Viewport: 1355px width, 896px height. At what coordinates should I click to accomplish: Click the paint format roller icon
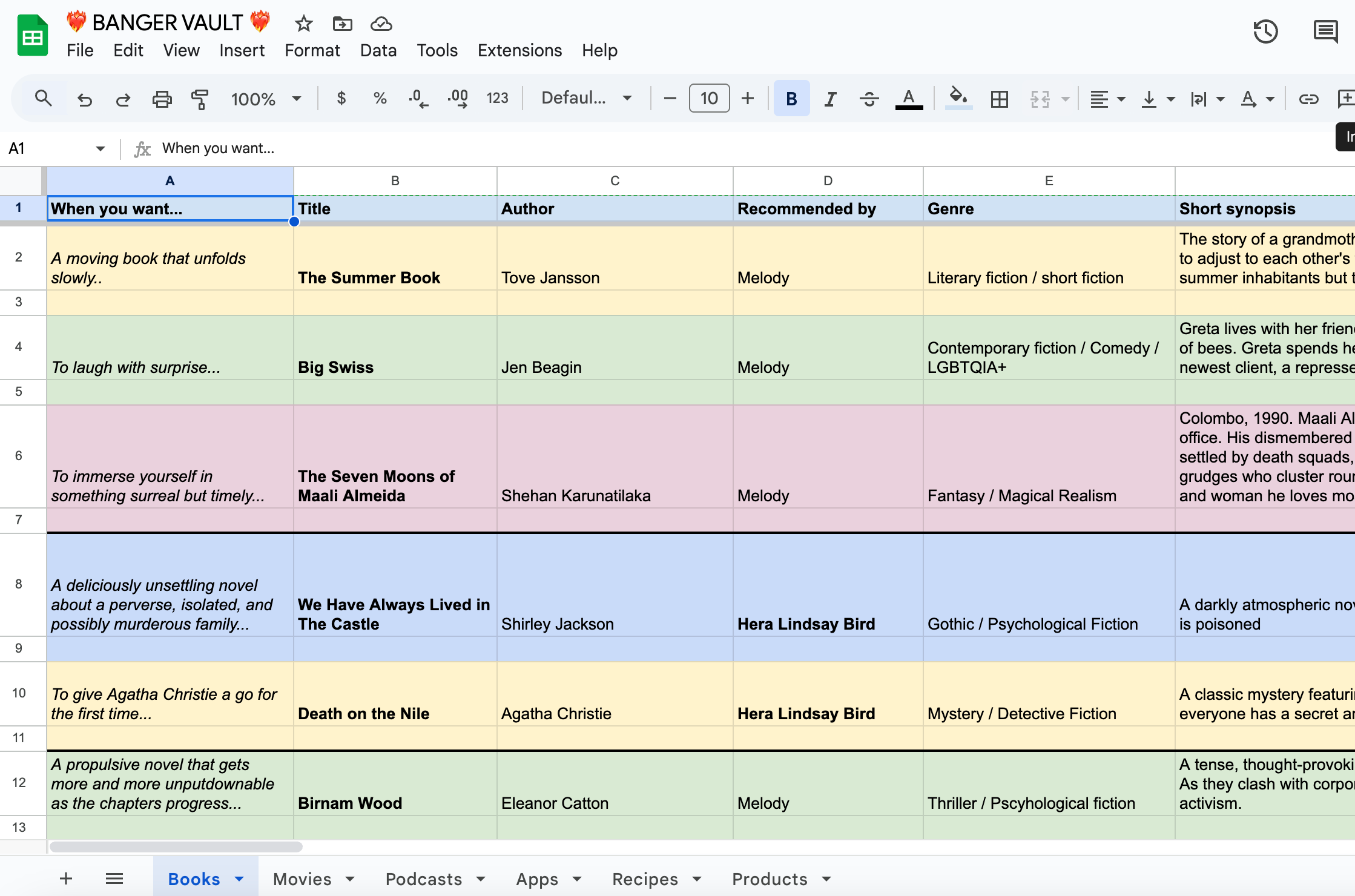(x=200, y=99)
